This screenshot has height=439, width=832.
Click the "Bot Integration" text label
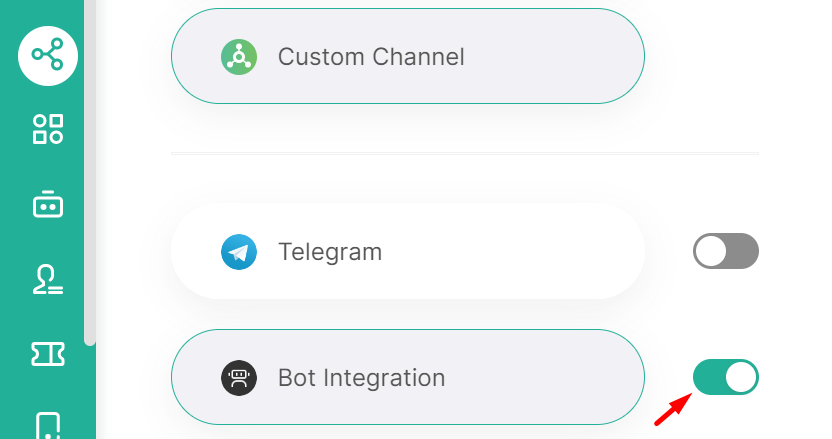coord(361,378)
